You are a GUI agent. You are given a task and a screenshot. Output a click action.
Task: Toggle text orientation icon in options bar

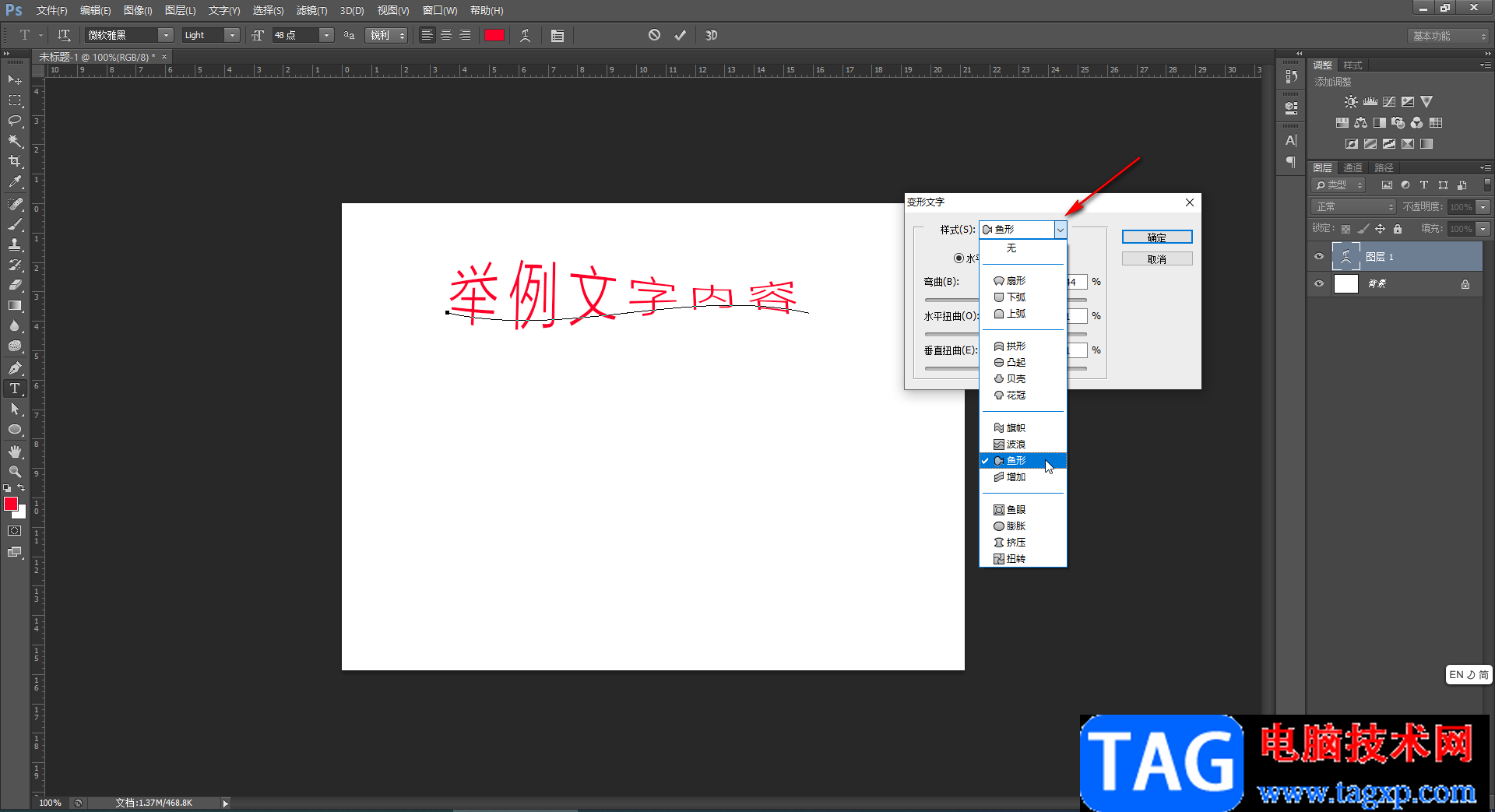(64, 35)
